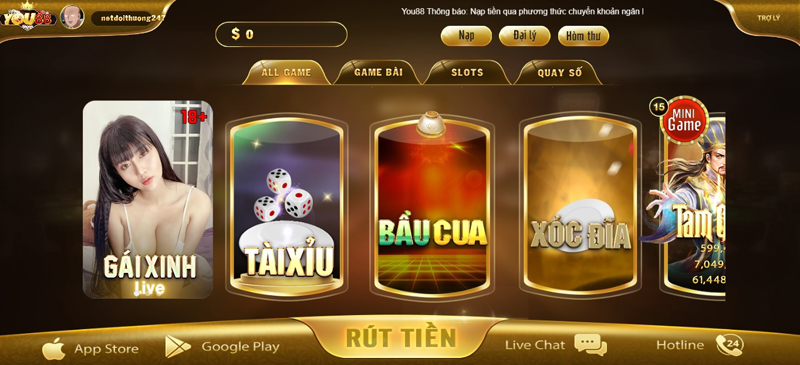Select the QUAY SỐ tab
Viewport: 800px width, 365px height.
tap(559, 72)
